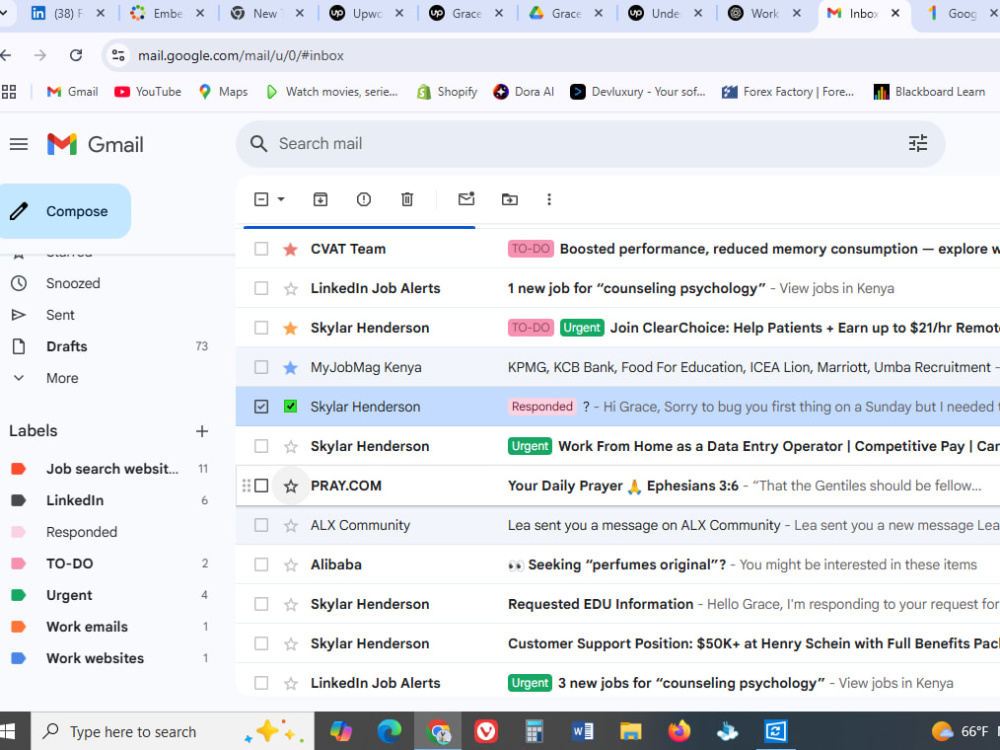Check the ALX Community email checkbox

coord(261,525)
